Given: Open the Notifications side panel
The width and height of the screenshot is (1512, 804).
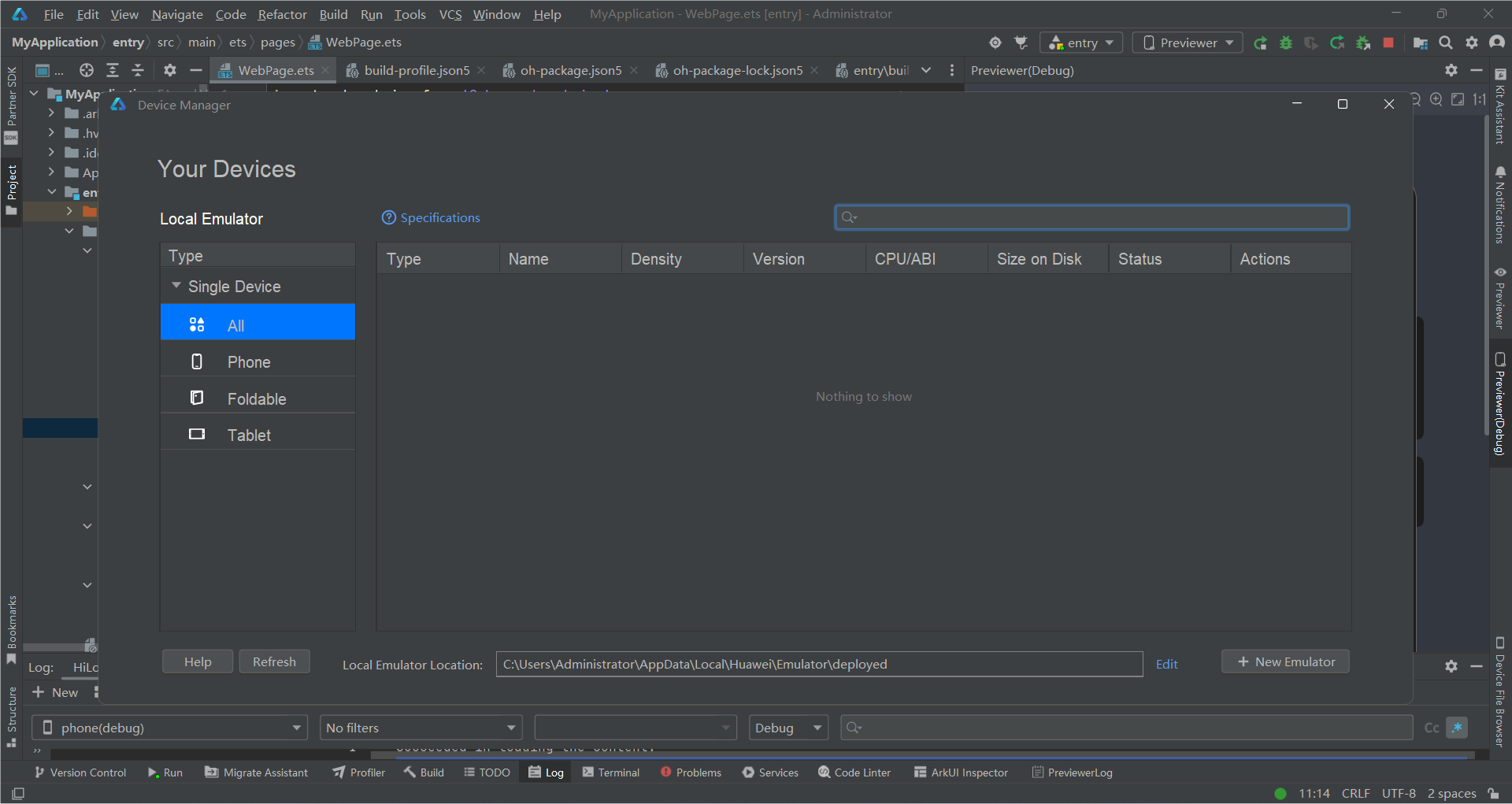Looking at the screenshot, I should pos(1499,205).
